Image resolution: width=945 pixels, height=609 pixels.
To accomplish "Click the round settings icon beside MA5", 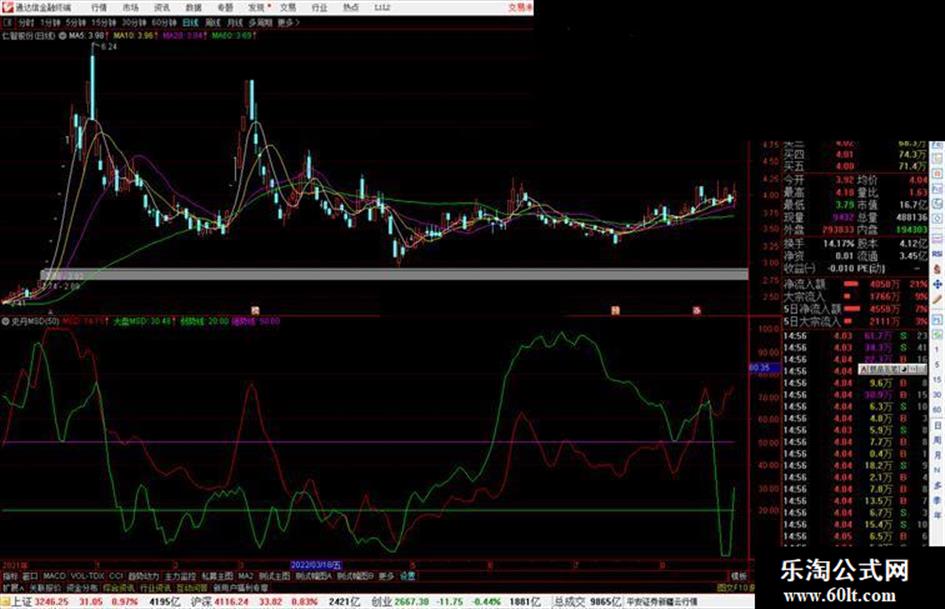I will point(63,36).
